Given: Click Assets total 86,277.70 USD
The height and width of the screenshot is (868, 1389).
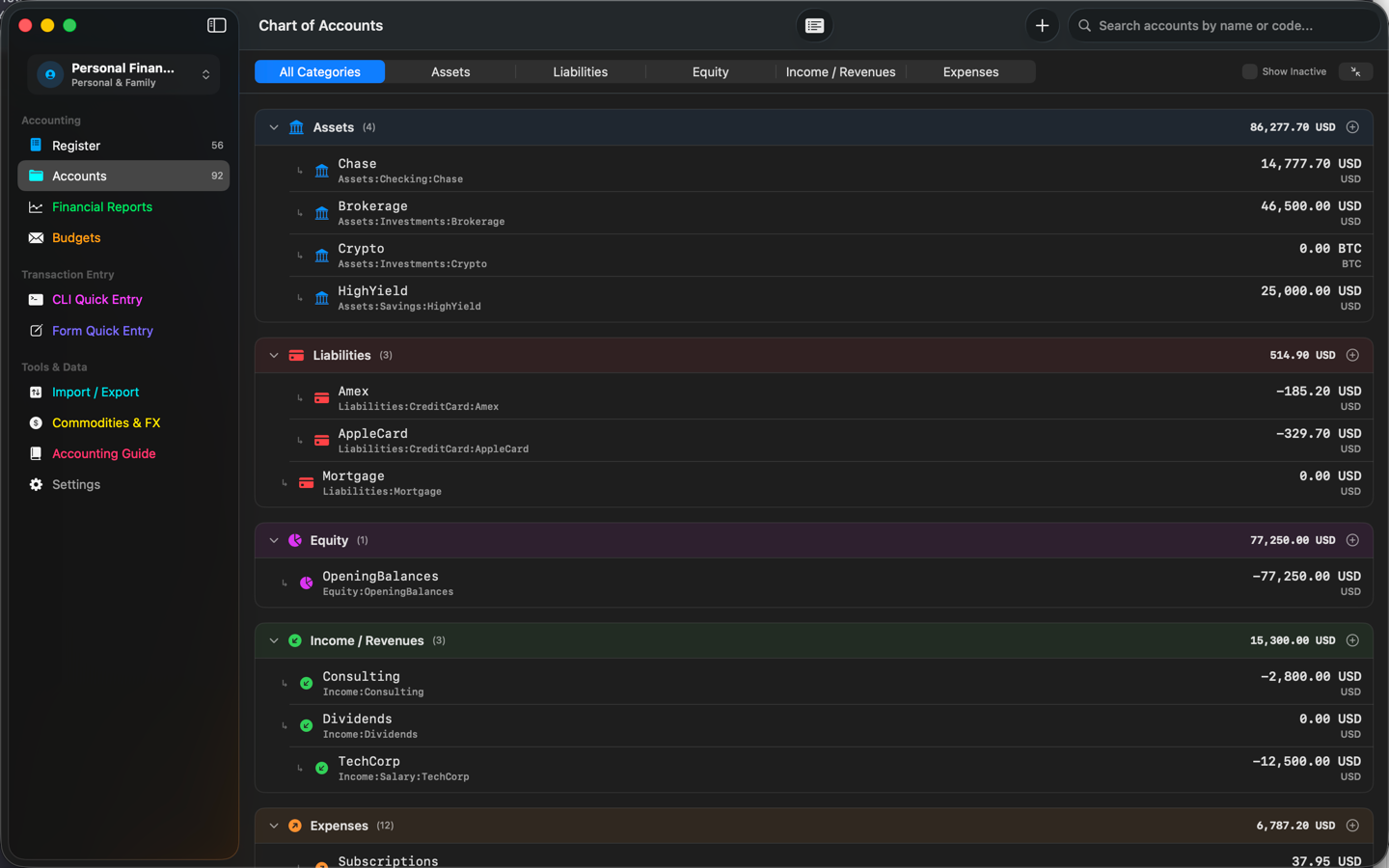Looking at the screenshot, I should 1293,127.
